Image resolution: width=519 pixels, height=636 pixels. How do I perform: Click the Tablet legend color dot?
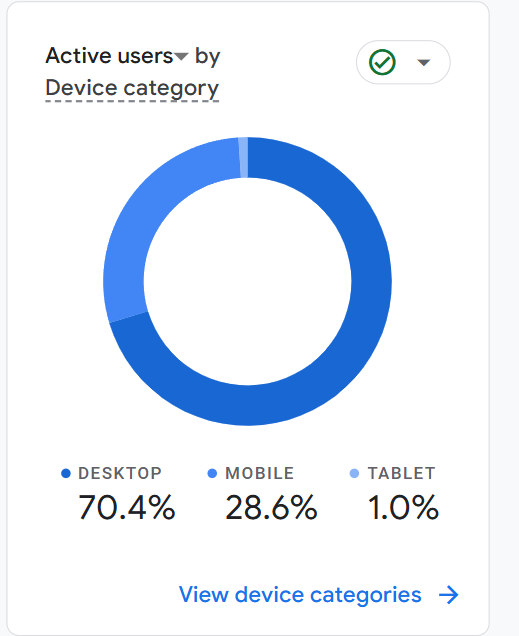[354, 473]
